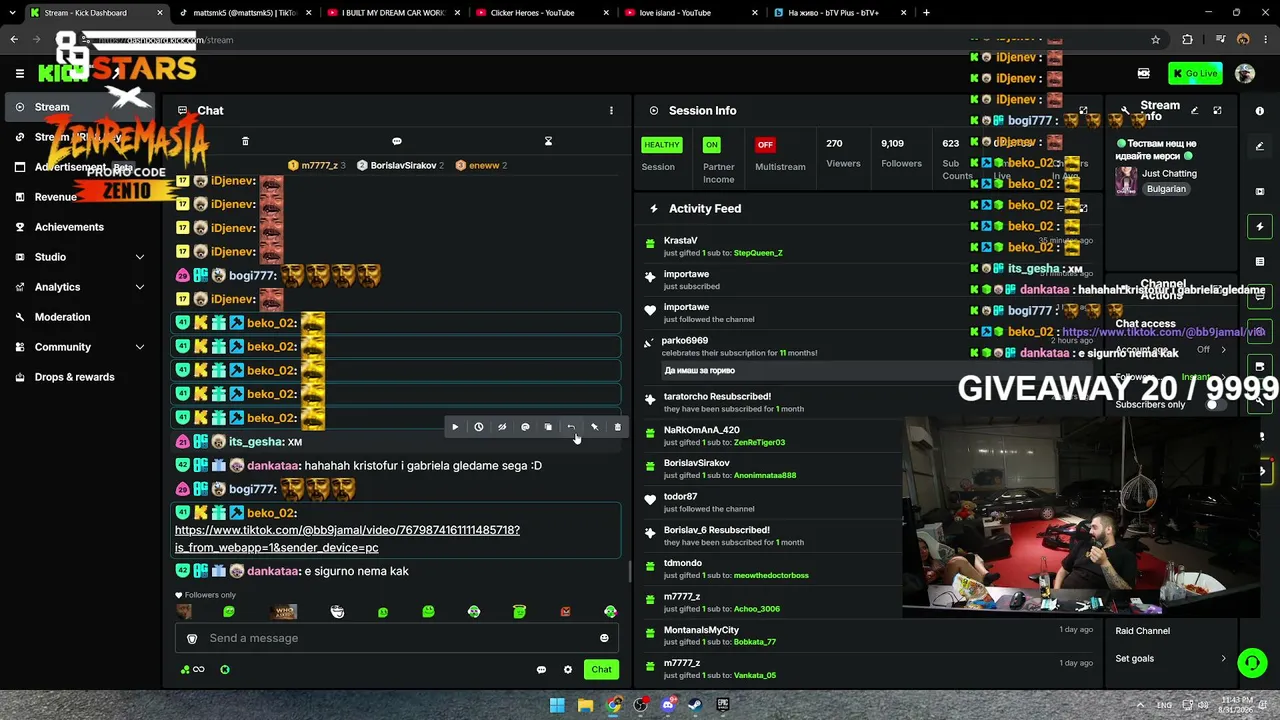Click the speech bubble icon in chat toolbar
The width and height of the screenshot is (1280, 720).
pyautogui.click(x=397, y=141)
